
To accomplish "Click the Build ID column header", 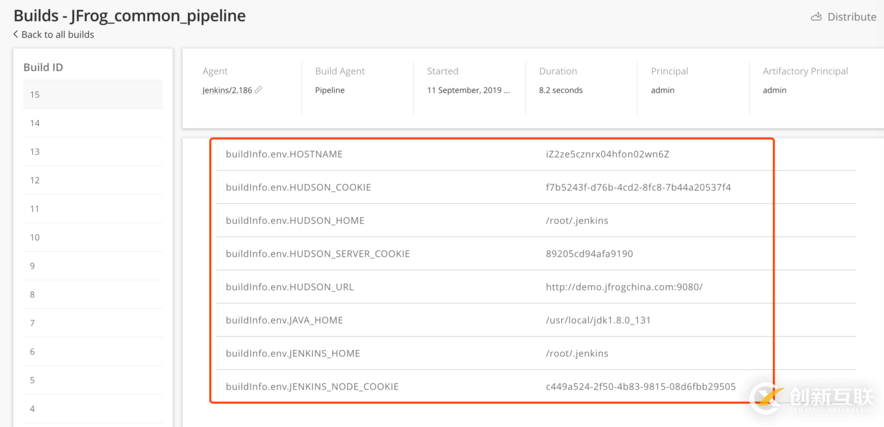I will tap(43, 67).
